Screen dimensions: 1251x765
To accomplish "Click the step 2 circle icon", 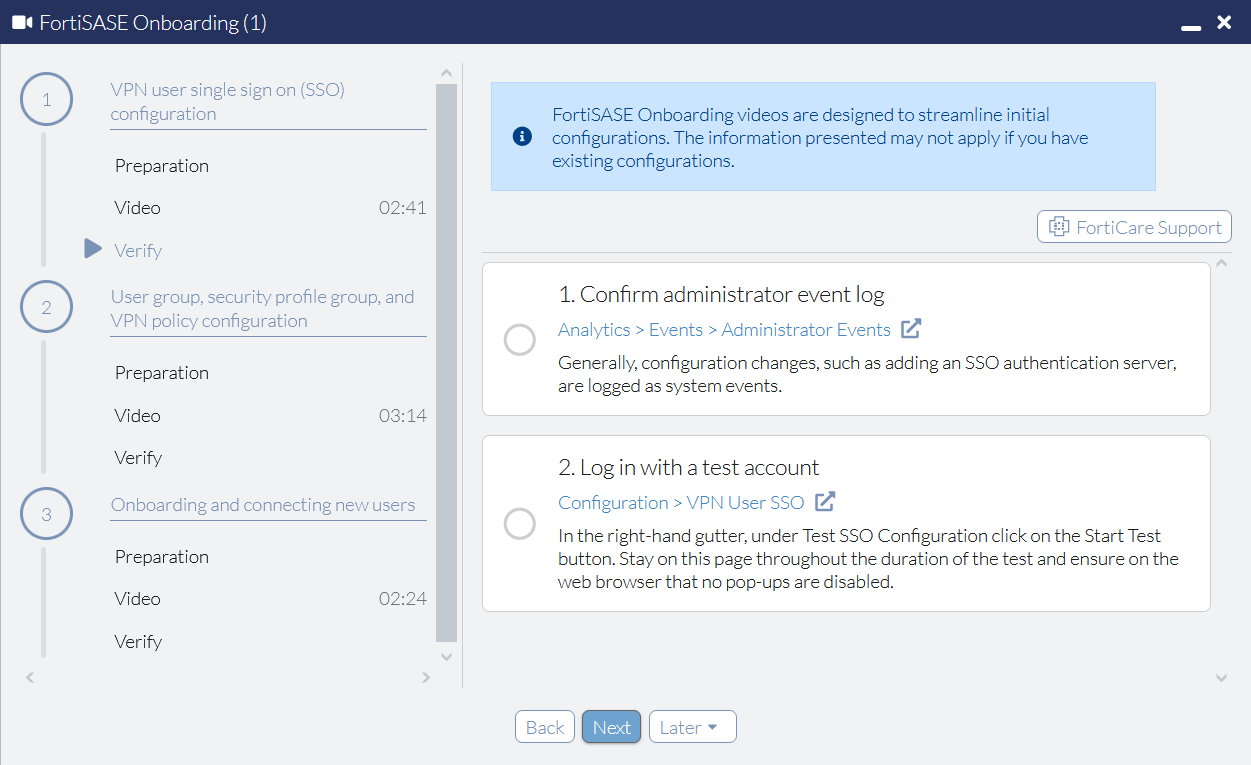I will (46, 308).
